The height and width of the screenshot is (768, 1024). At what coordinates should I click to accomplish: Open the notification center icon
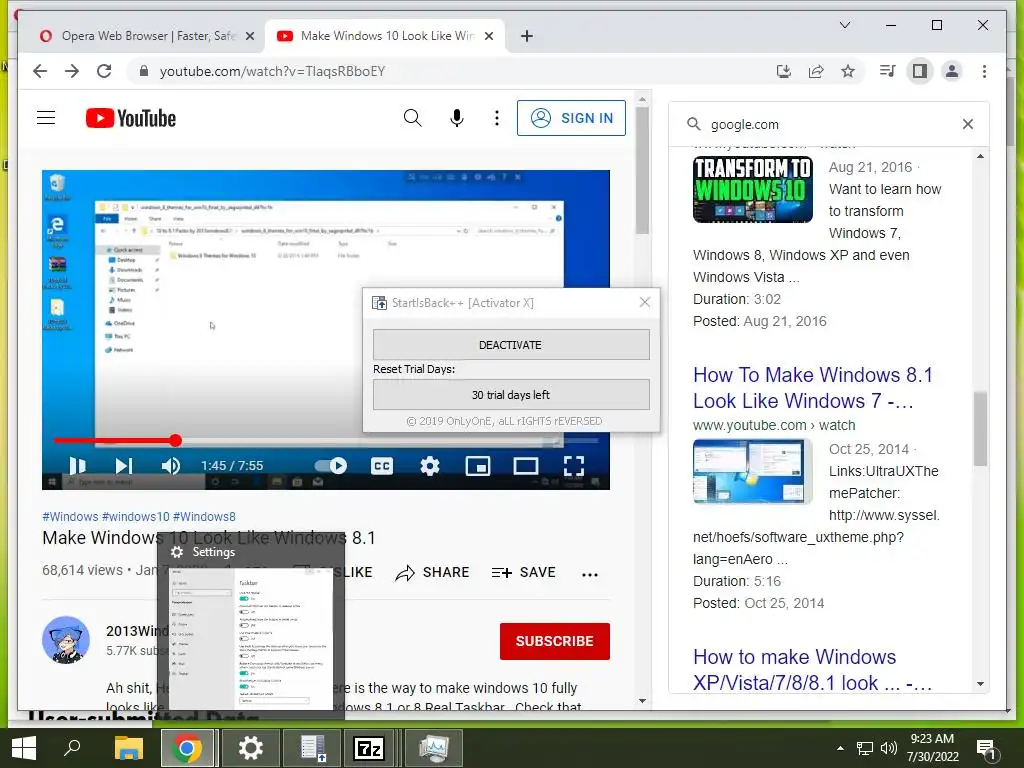pyautogui.click(x=985, y=749)
